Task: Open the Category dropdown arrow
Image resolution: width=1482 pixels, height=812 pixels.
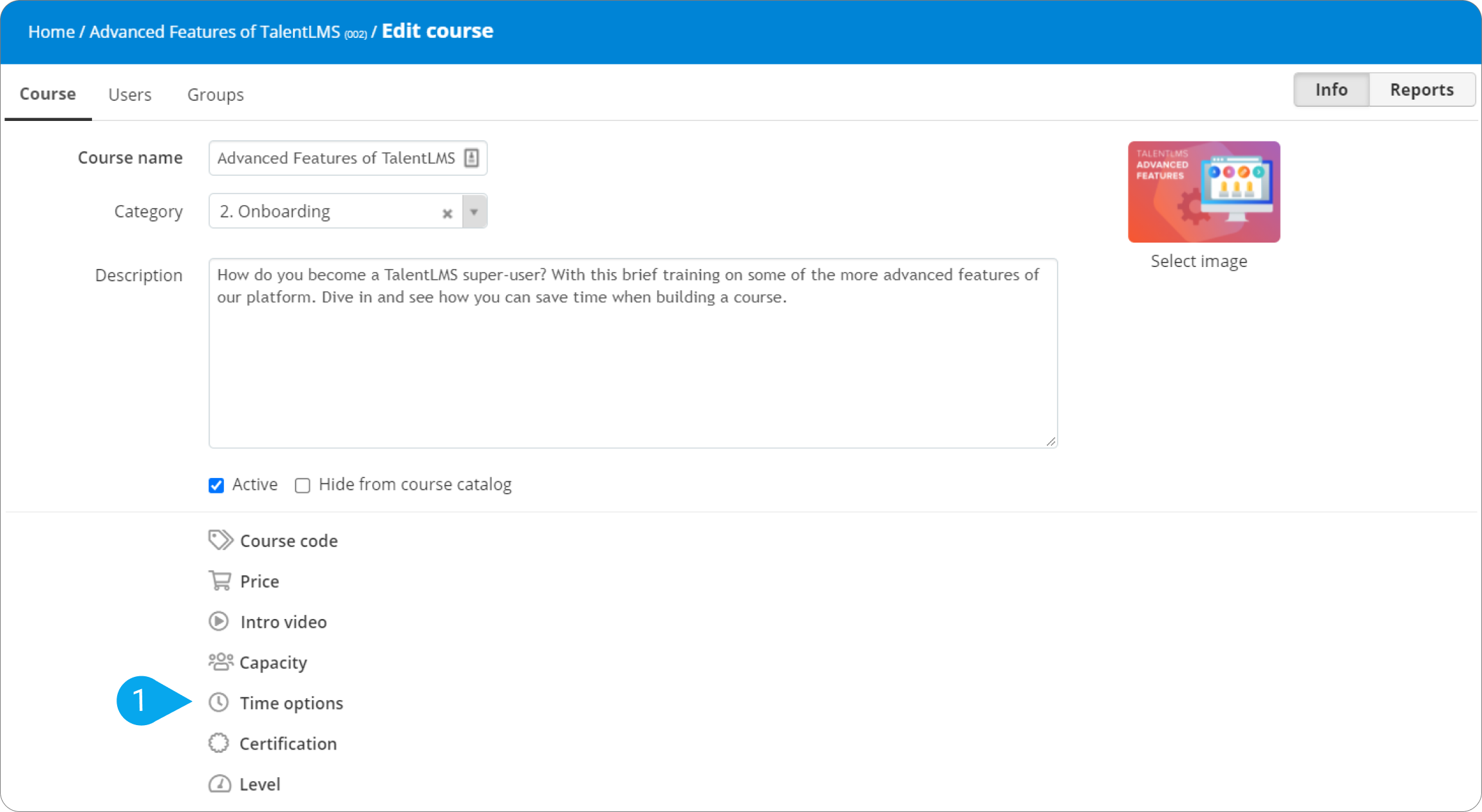Action: (x=474, y=212)
